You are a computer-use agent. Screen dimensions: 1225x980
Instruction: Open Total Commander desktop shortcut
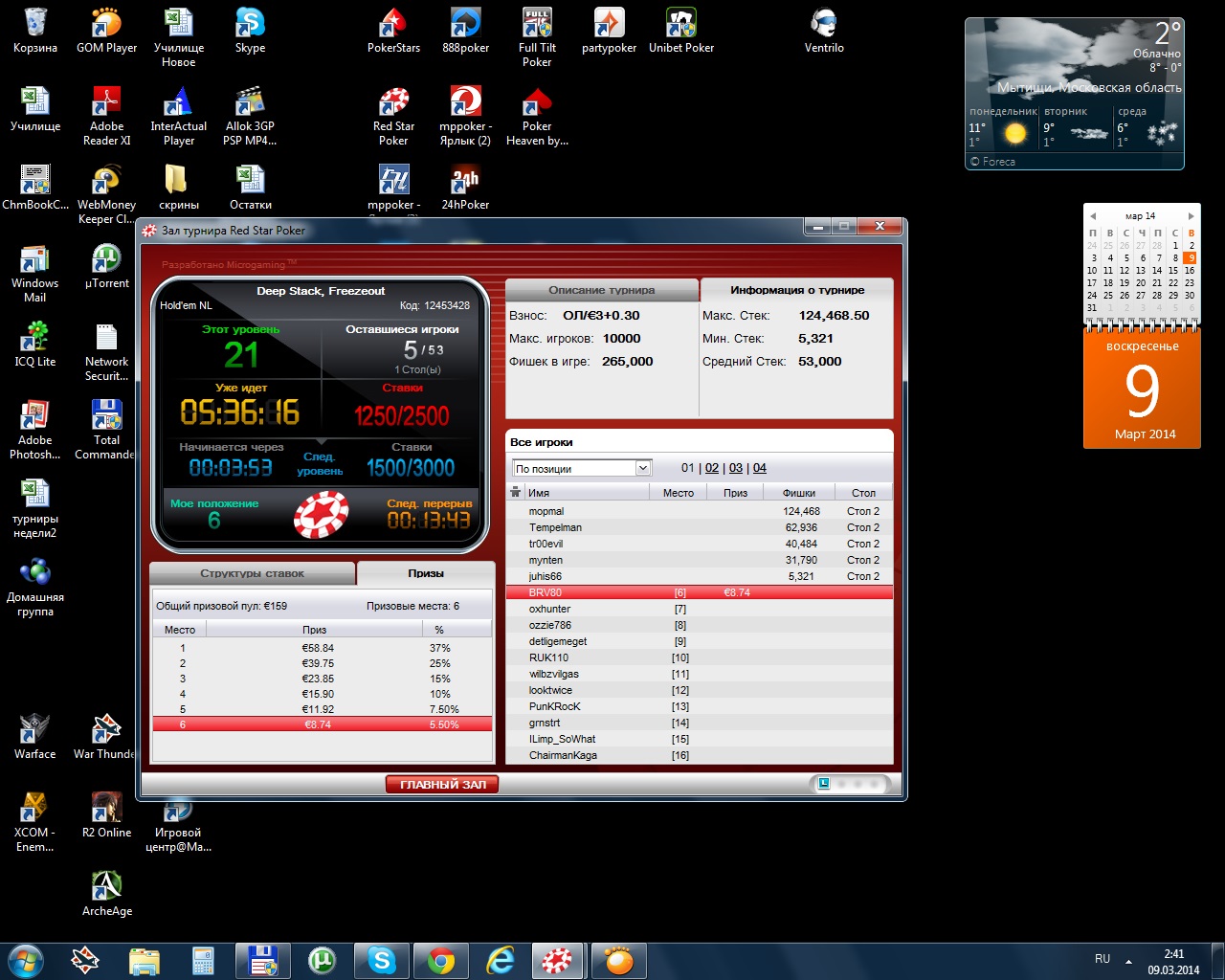coord(106,422)
